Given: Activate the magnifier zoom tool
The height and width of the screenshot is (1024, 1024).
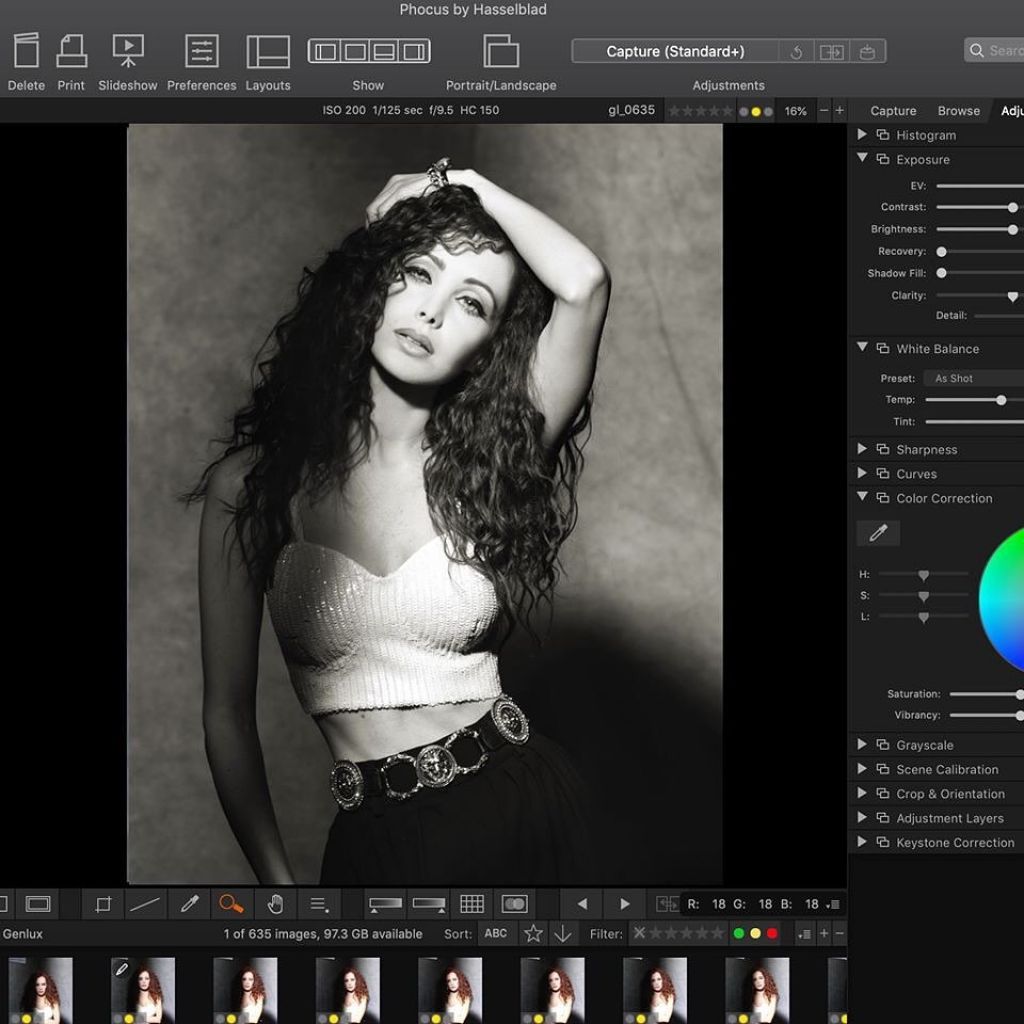Looking at the screenshot, I should click(231, 904).
